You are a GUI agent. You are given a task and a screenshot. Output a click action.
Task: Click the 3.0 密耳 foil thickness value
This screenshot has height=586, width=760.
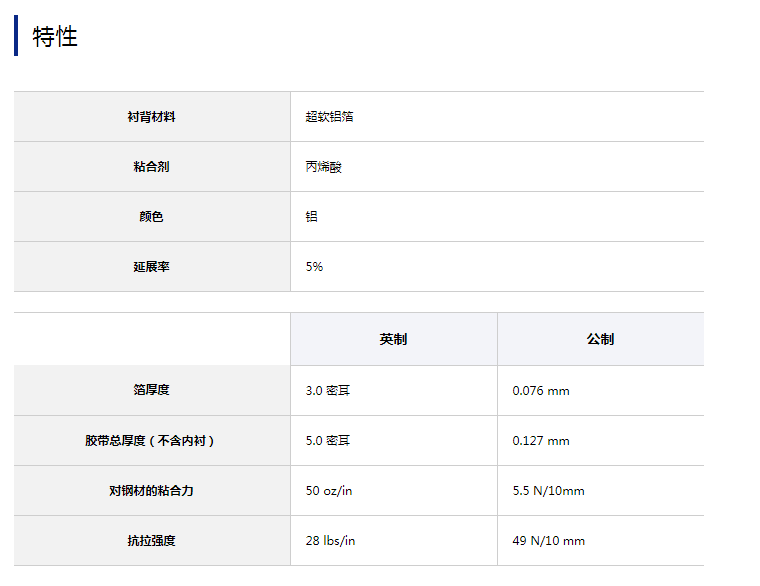point(328,391)
